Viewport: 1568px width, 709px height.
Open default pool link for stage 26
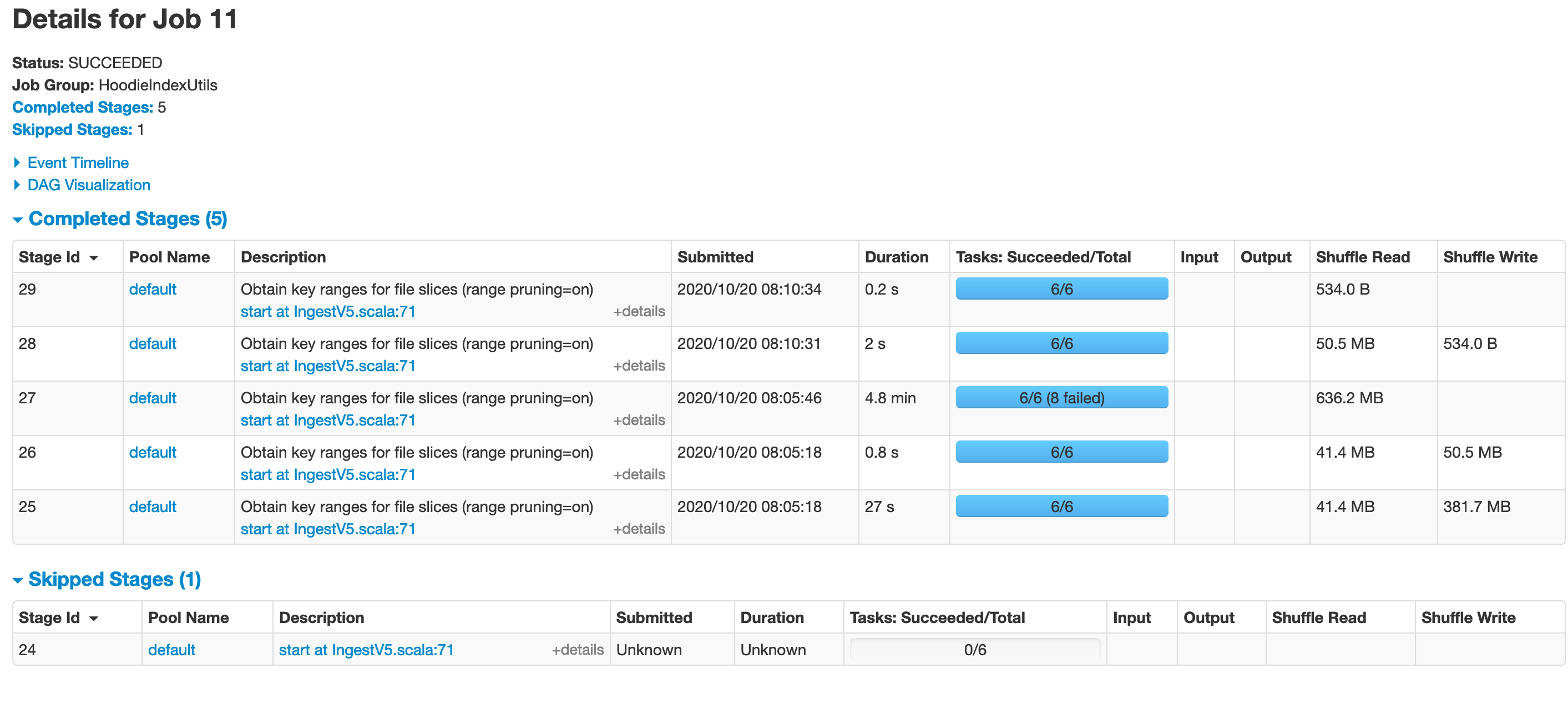(x=152, y=452)
